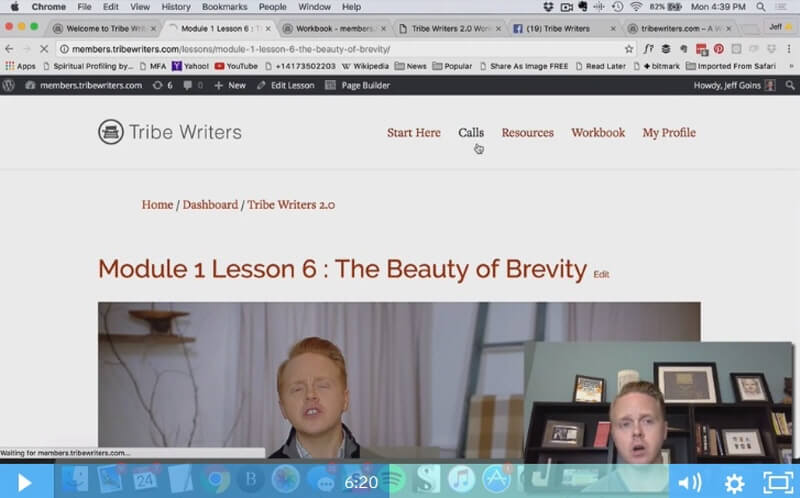Open the Time Machine menu bar icon
800x498 pixels.
click(x=617, y=7)
